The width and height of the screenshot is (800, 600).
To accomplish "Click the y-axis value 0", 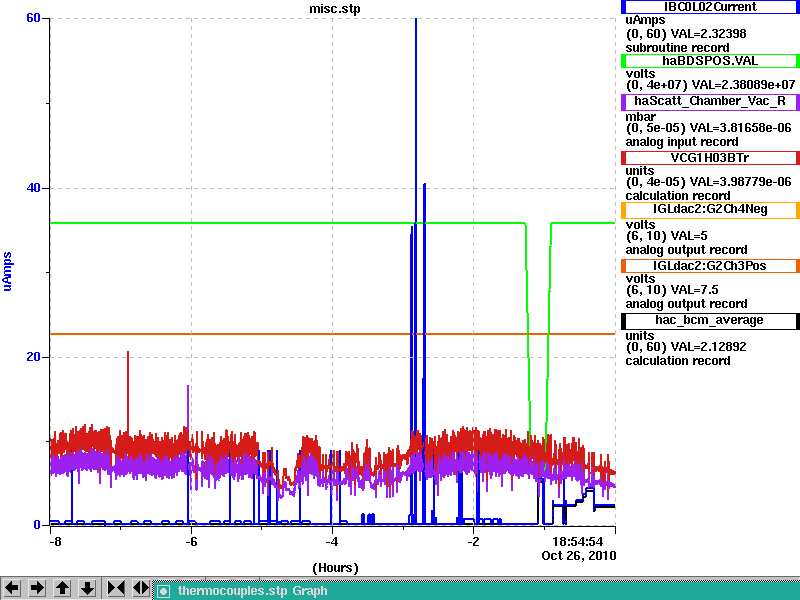I will (x=37, y=524).
